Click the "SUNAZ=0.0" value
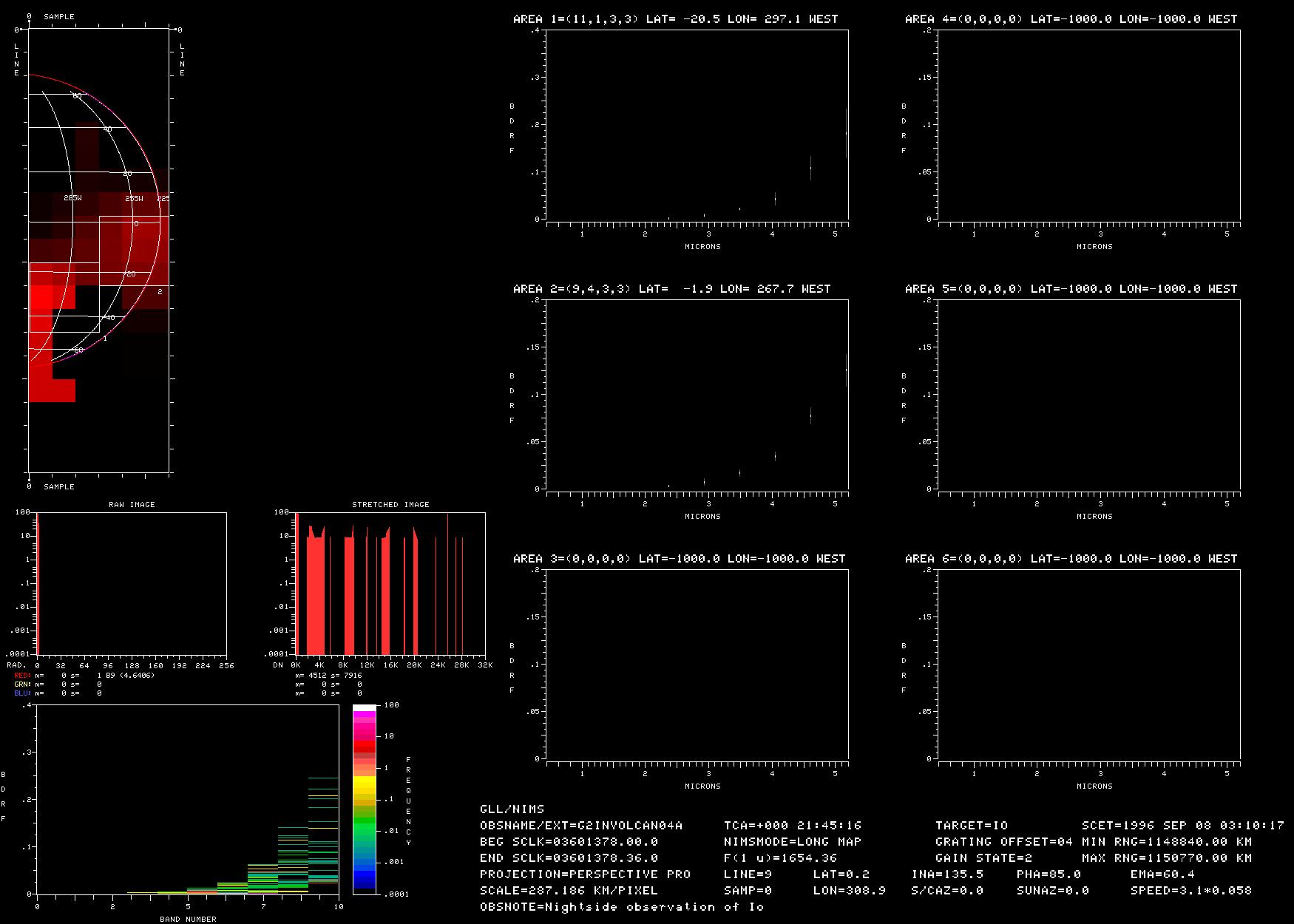The width and height of the screenshot is (1294, 924). coord(1053,891)
